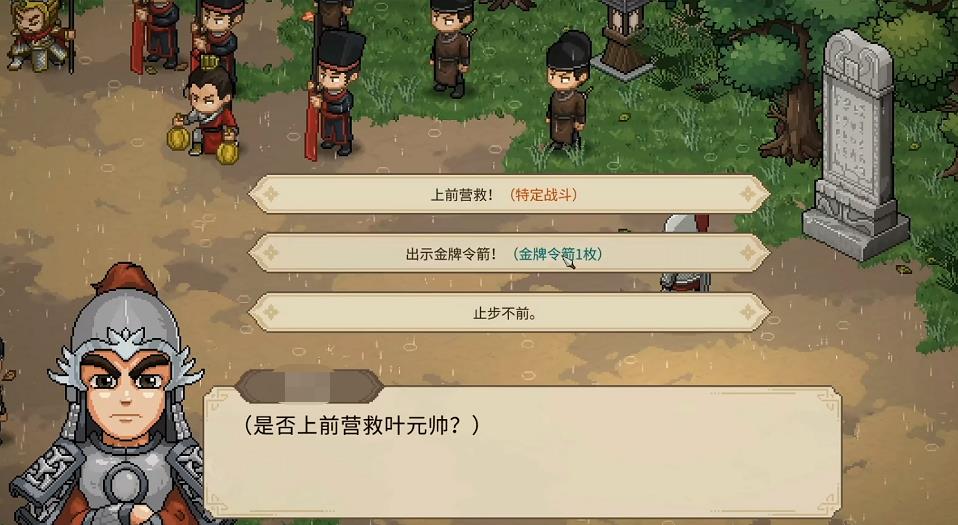Click the red-robed guard at top left

155,35
